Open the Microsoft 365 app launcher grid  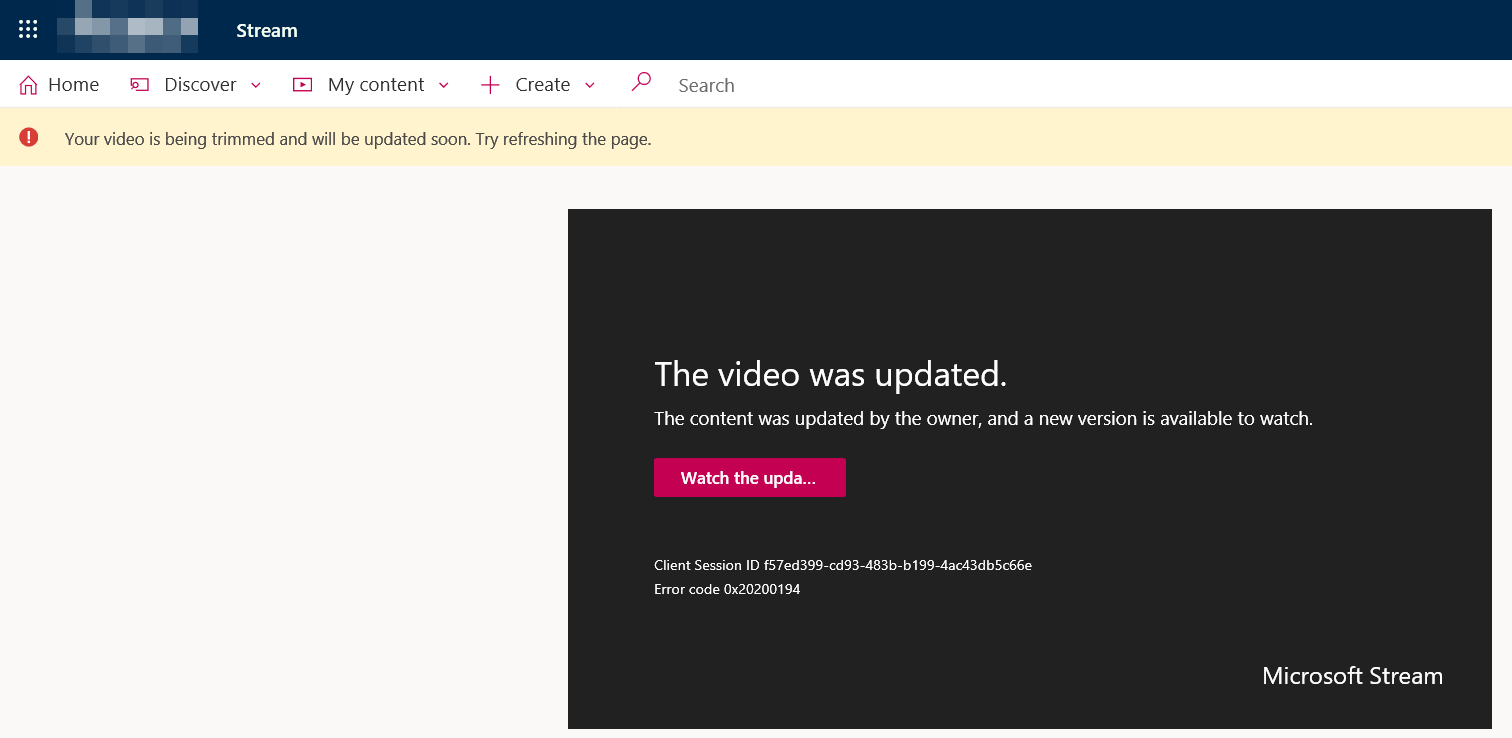tap(27, 29)
